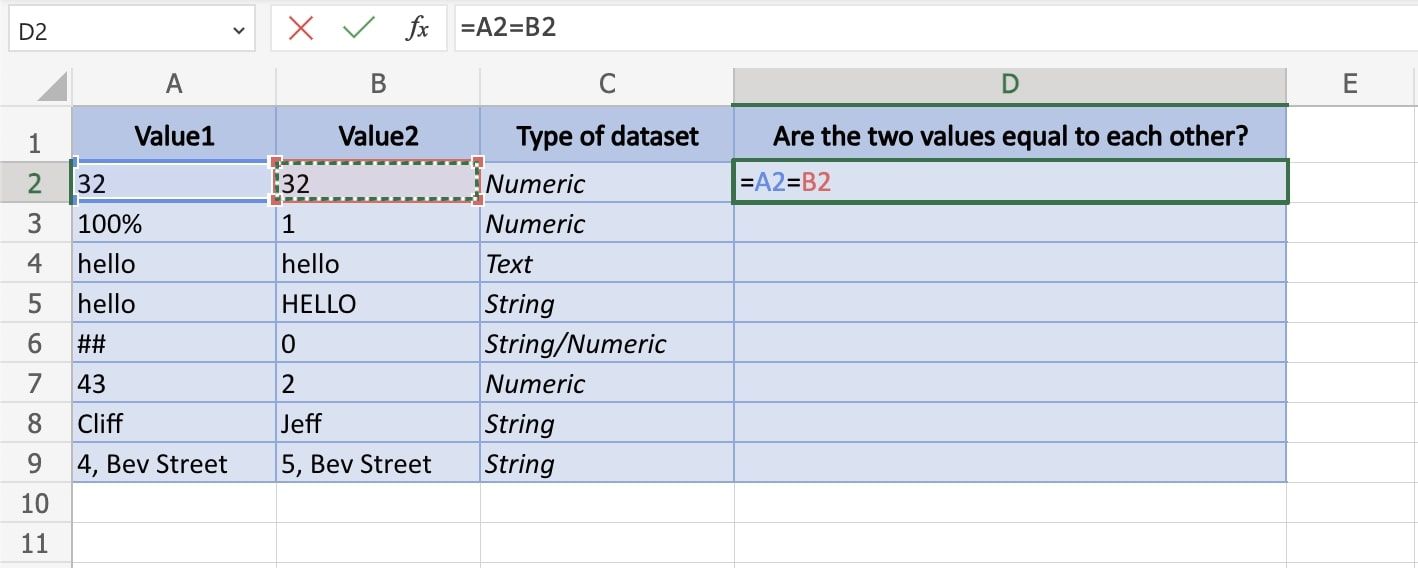This screenshot has width=1418, height=568.
Task: Select column B header
Action: pyautogui.click(x=378, y=85)
